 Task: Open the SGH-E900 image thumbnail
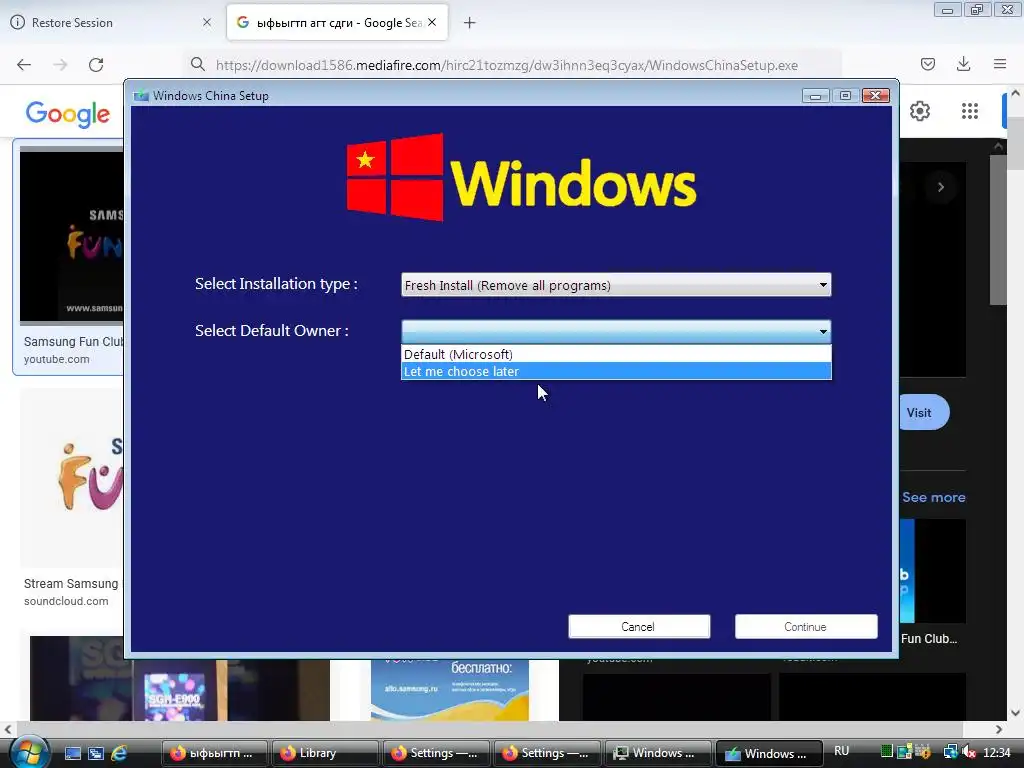180,679
